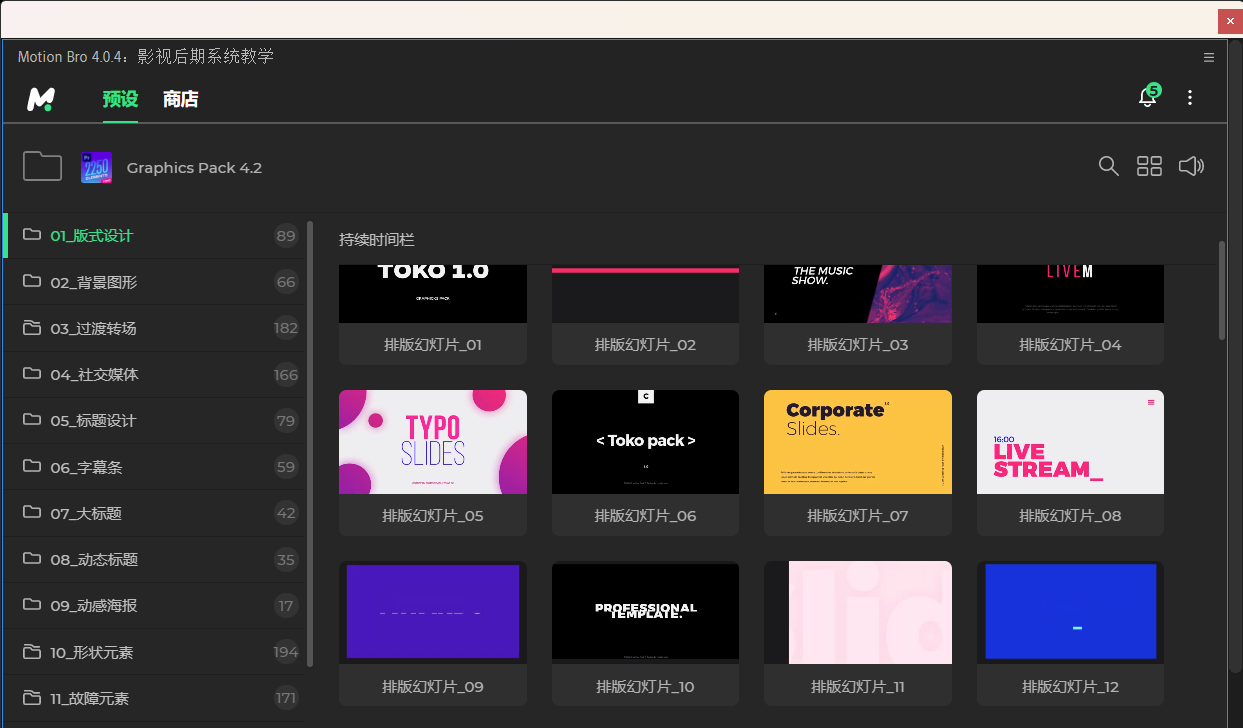Click the preset list vertical scrollbar
Screen dimensions: 1243x728
point(1221,290)
